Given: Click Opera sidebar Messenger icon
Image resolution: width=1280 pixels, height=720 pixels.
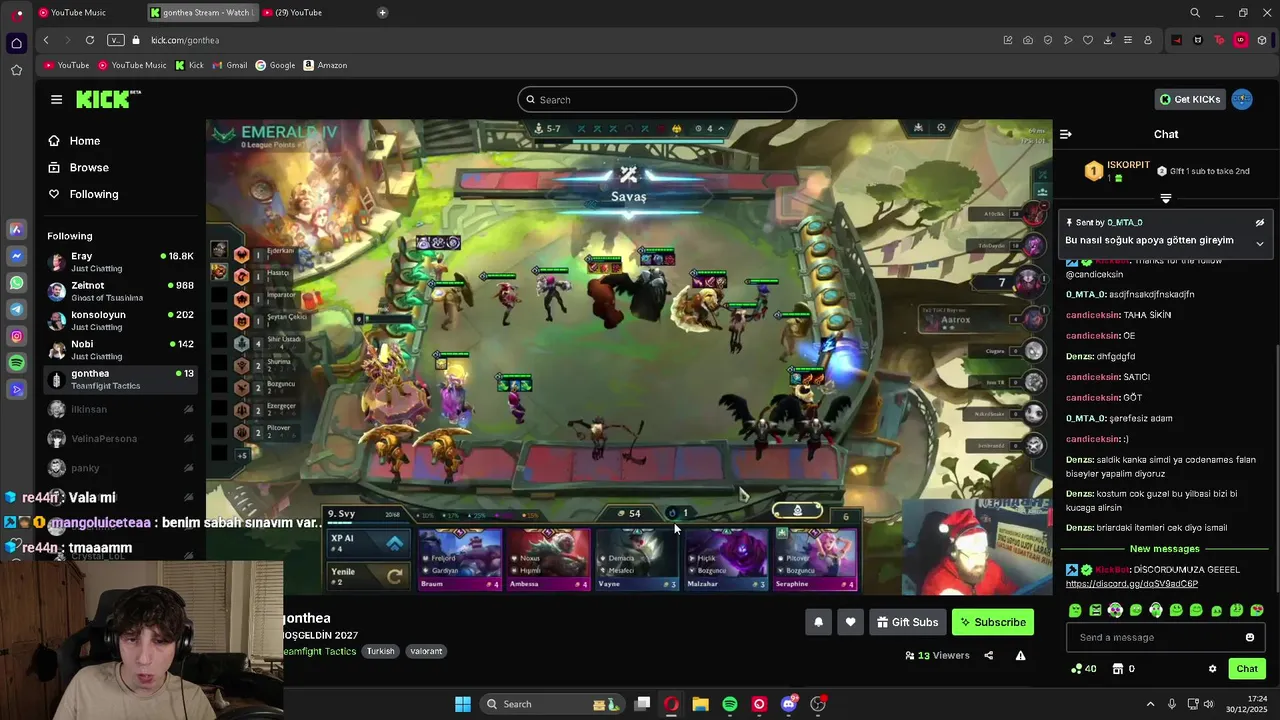Looking at the screenshot, I should click(16, 256).
